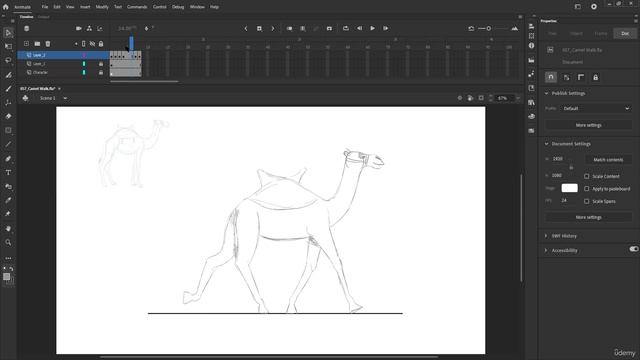Collapse the Publish Settings section

pos(547,93)
